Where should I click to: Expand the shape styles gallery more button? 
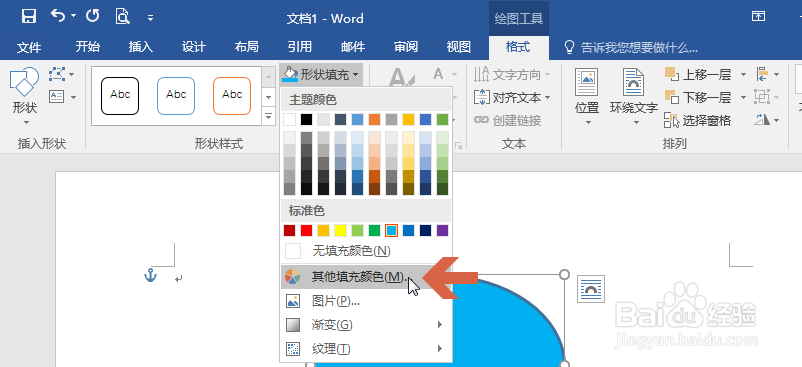tap(269, 116)
